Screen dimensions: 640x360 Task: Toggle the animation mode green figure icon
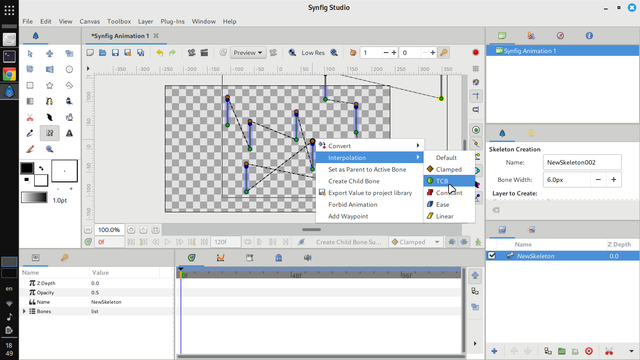tap(478, 242)
